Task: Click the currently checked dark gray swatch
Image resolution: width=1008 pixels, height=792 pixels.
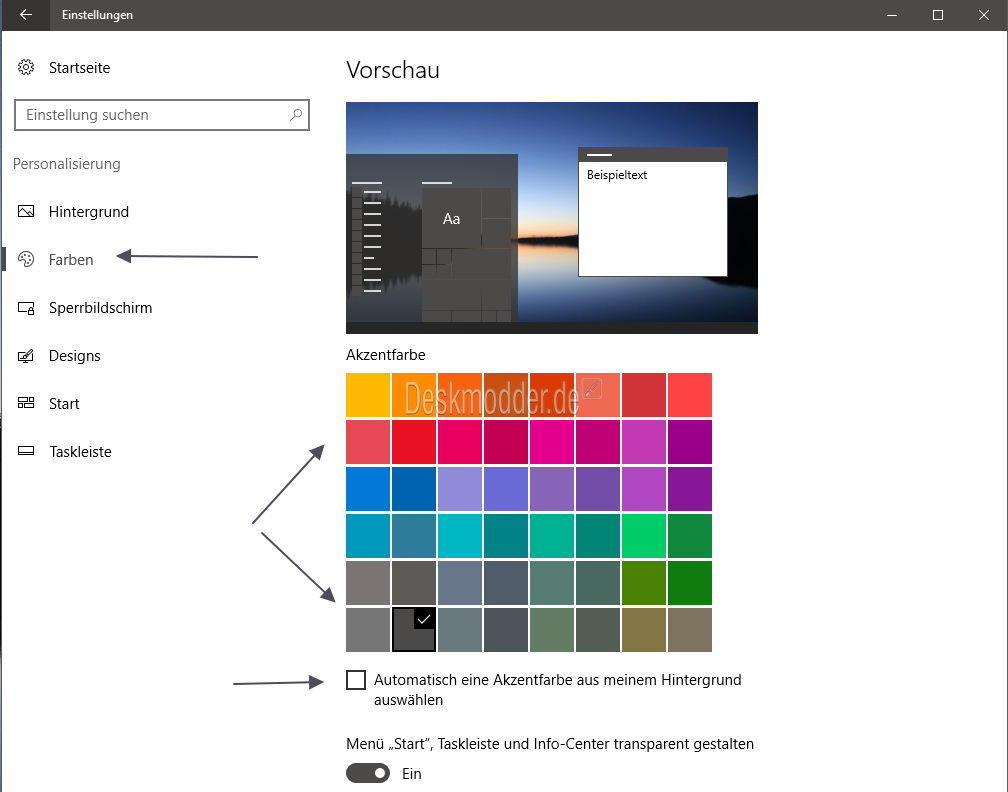Action: click(x=413, y=629)
